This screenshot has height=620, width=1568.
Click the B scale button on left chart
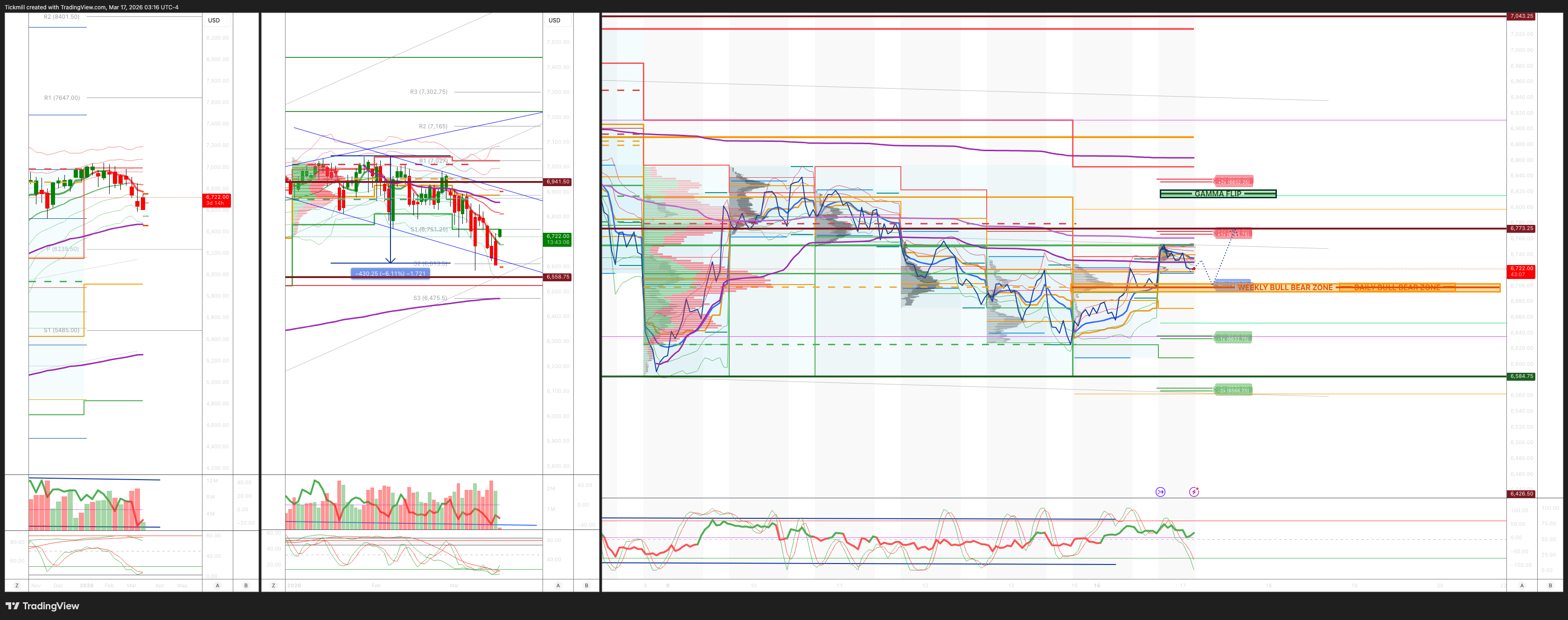pyautogui.click(x=246, y=585)
